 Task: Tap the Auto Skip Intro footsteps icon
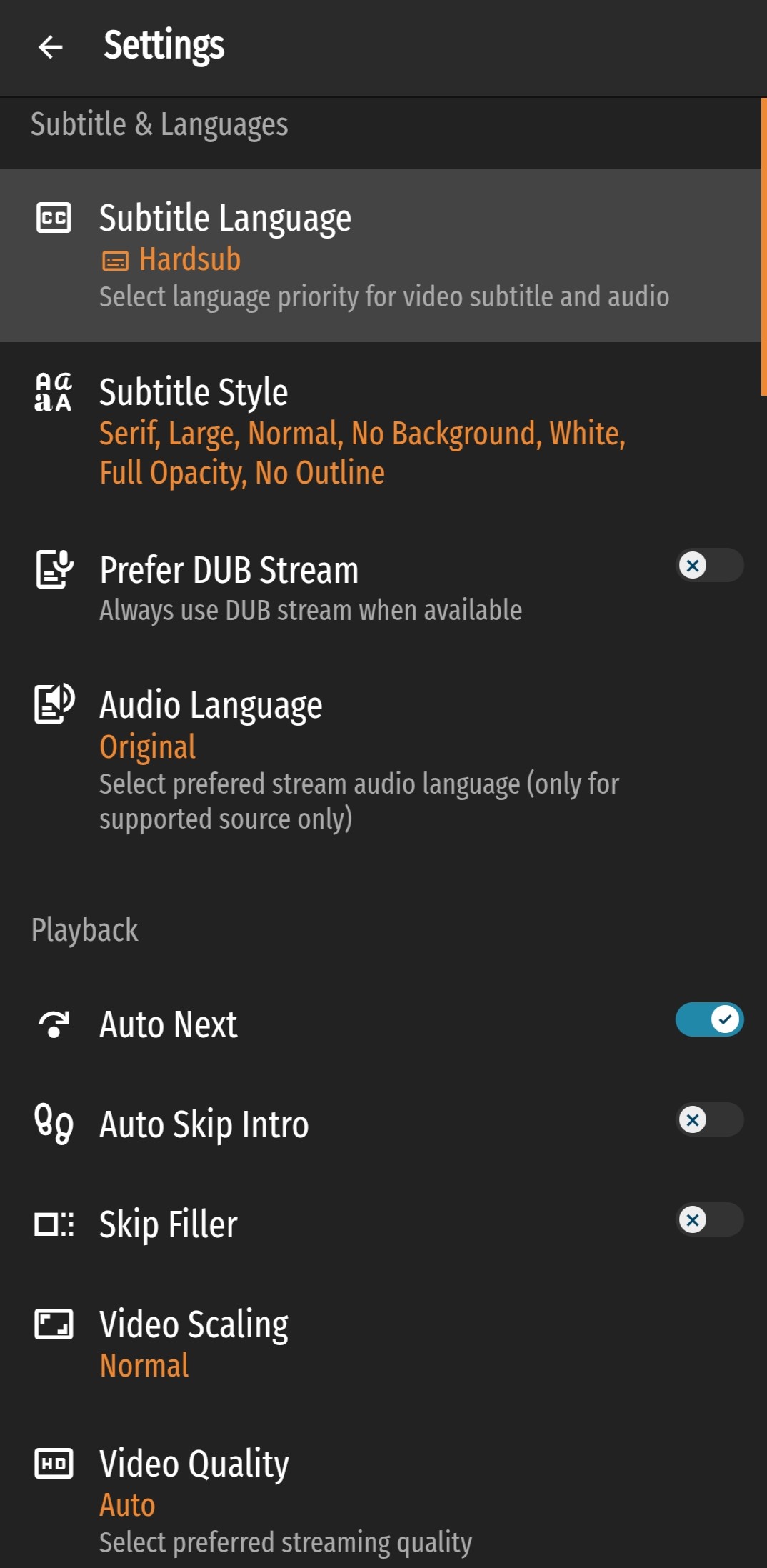(x=54, y=1124)
